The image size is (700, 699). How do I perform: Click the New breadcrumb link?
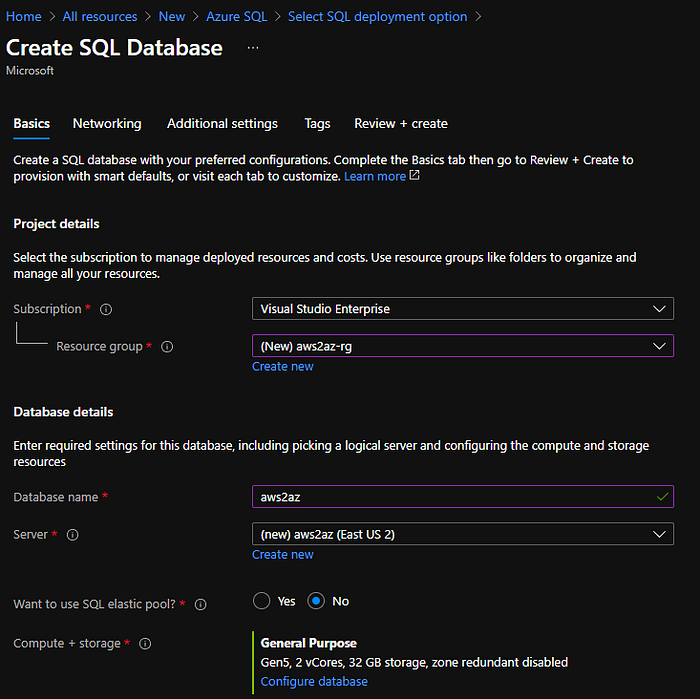(172, 17)
